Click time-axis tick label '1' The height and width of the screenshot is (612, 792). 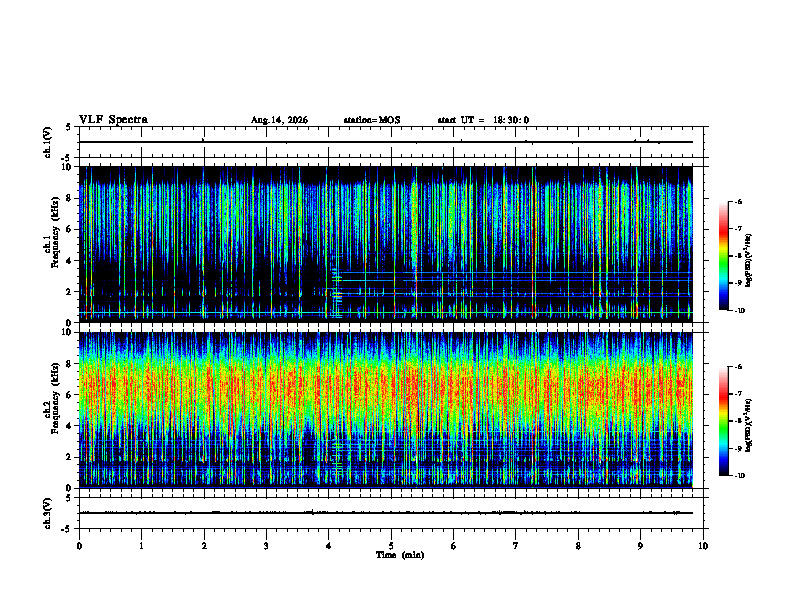tap(142, 545)
